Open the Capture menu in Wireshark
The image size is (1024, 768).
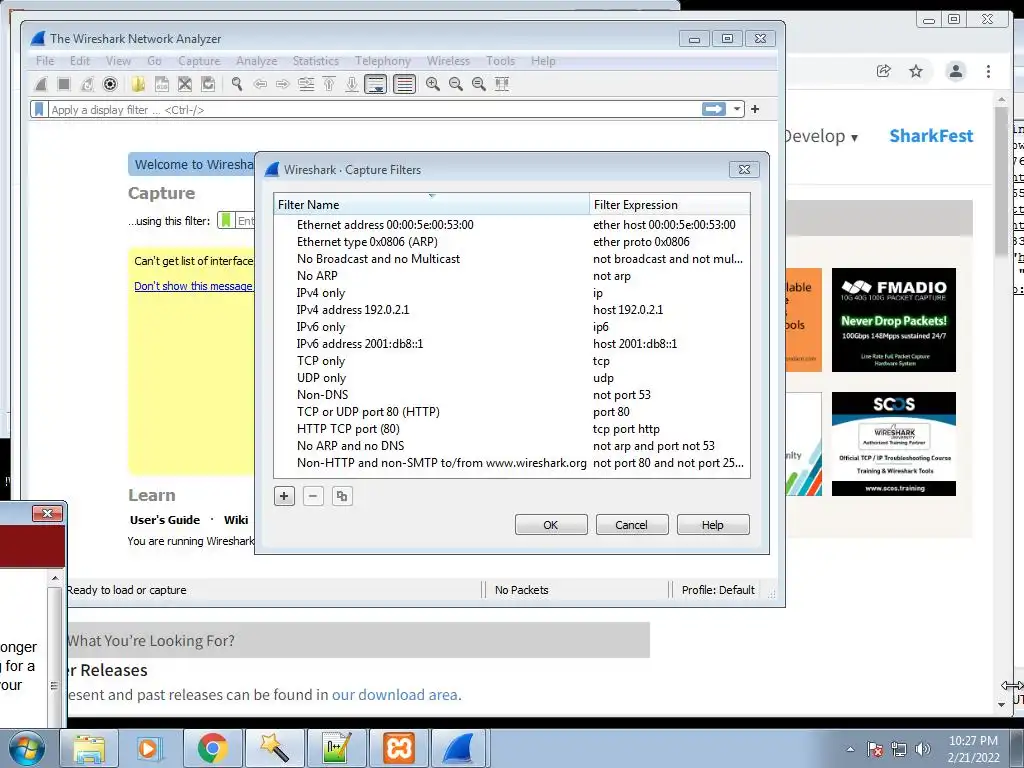(x=199, y=61)
